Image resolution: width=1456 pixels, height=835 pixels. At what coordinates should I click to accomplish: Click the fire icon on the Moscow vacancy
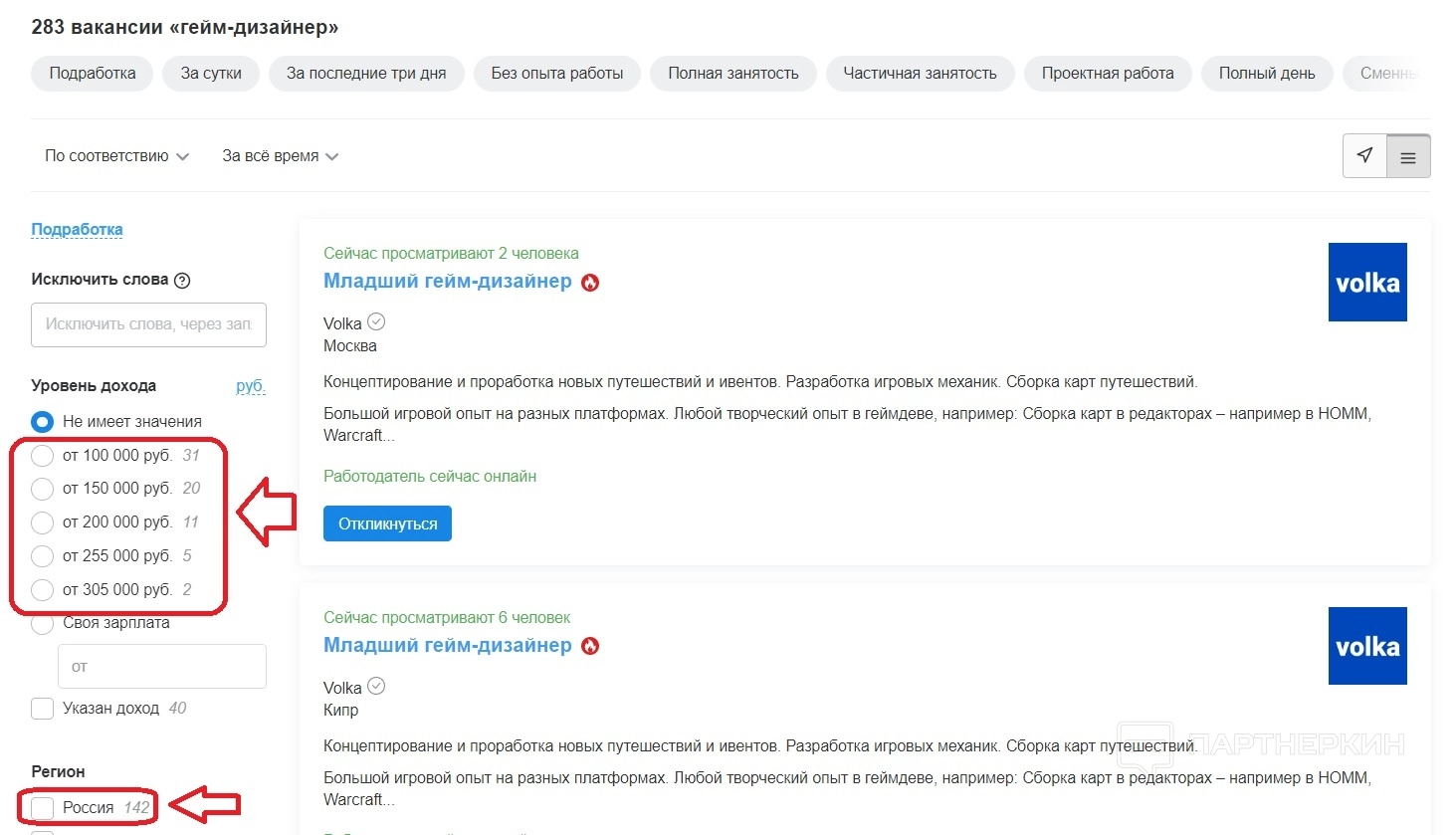pos(590,283)
